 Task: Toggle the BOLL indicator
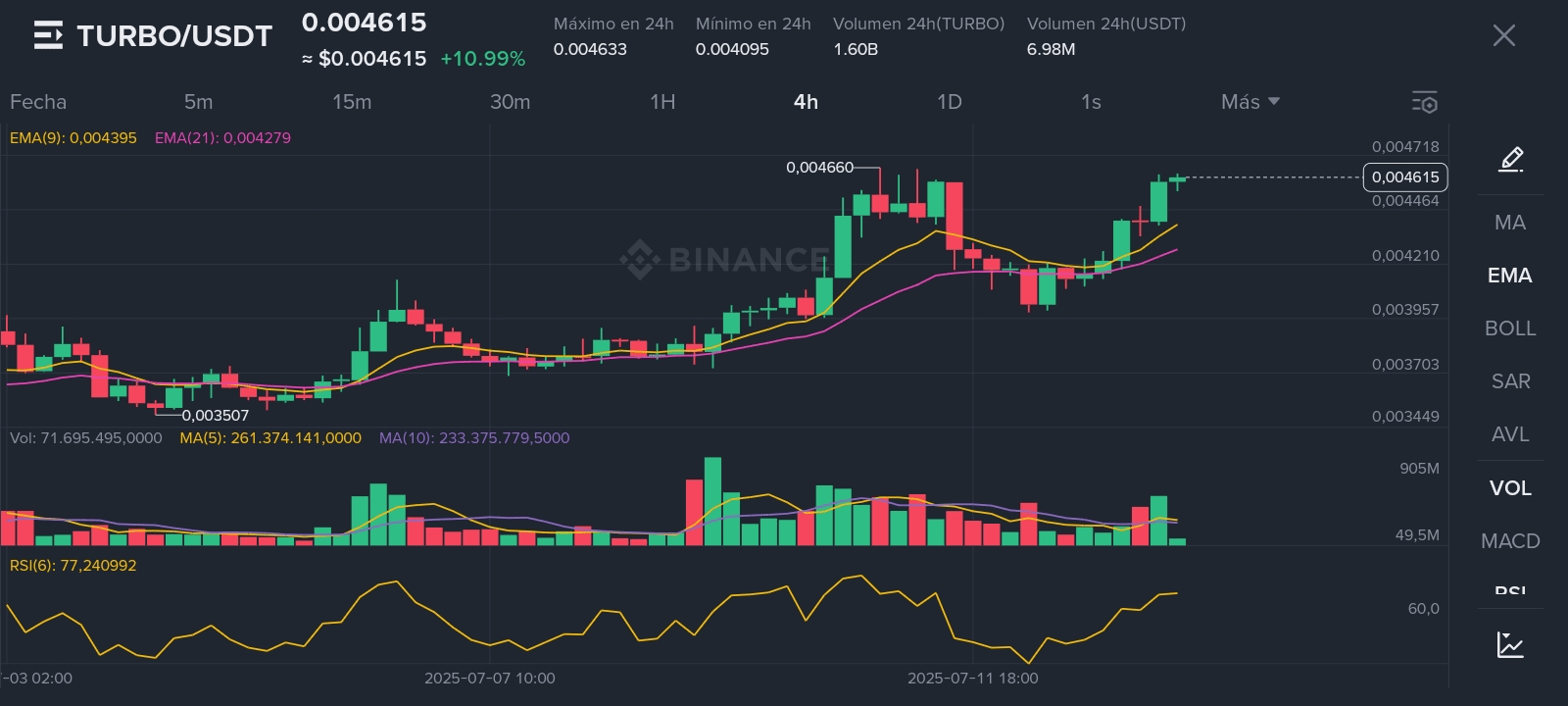click(1510, 328)
